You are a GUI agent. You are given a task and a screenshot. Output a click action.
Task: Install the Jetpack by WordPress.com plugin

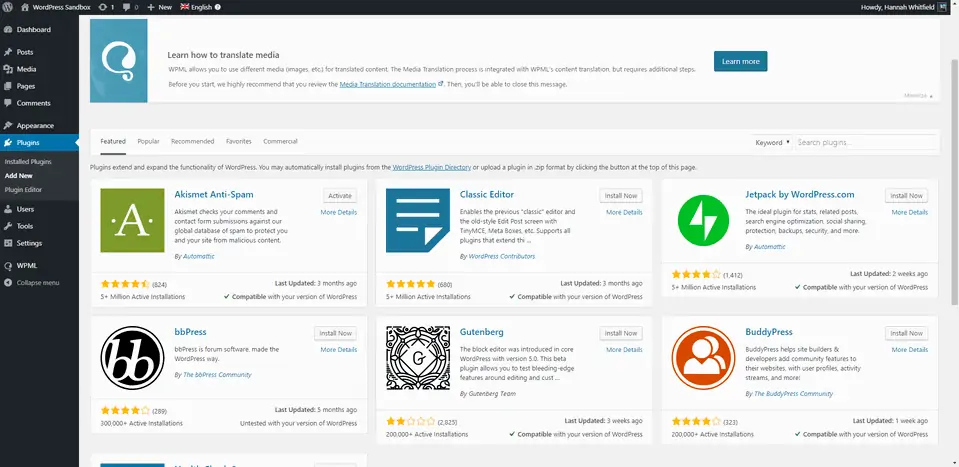point(906,196)
